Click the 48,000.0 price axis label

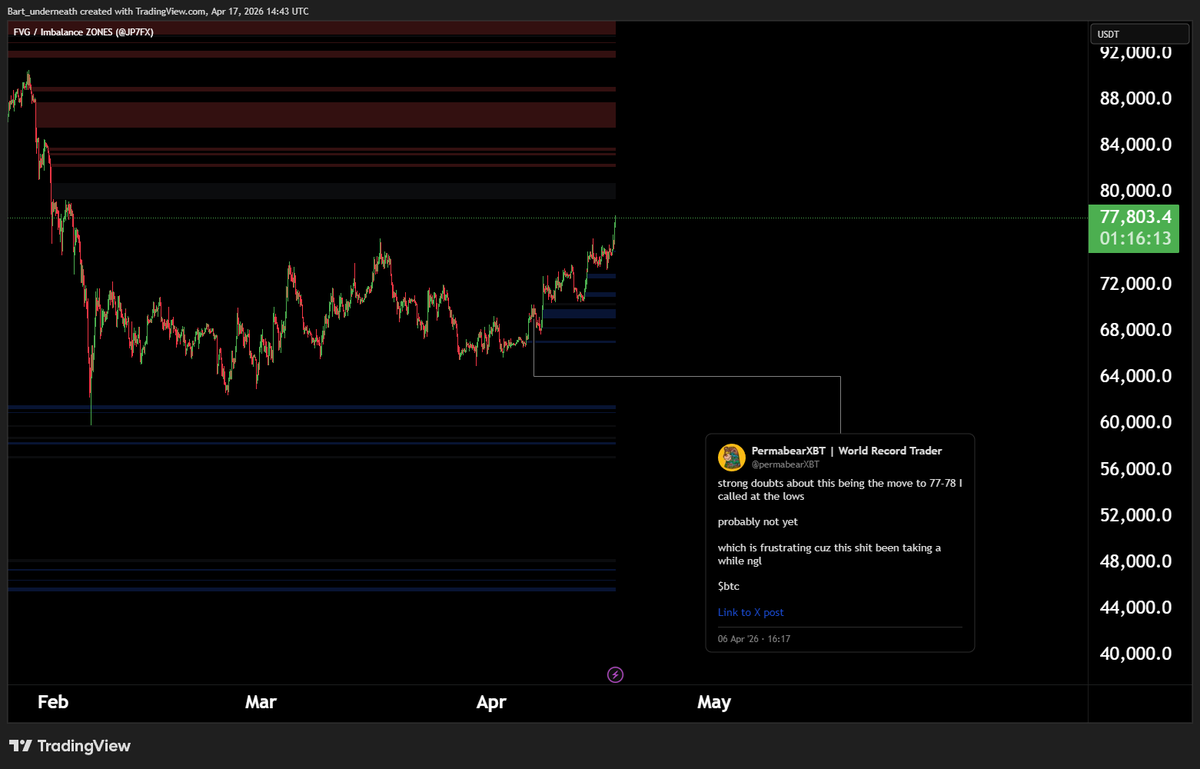1135,561
